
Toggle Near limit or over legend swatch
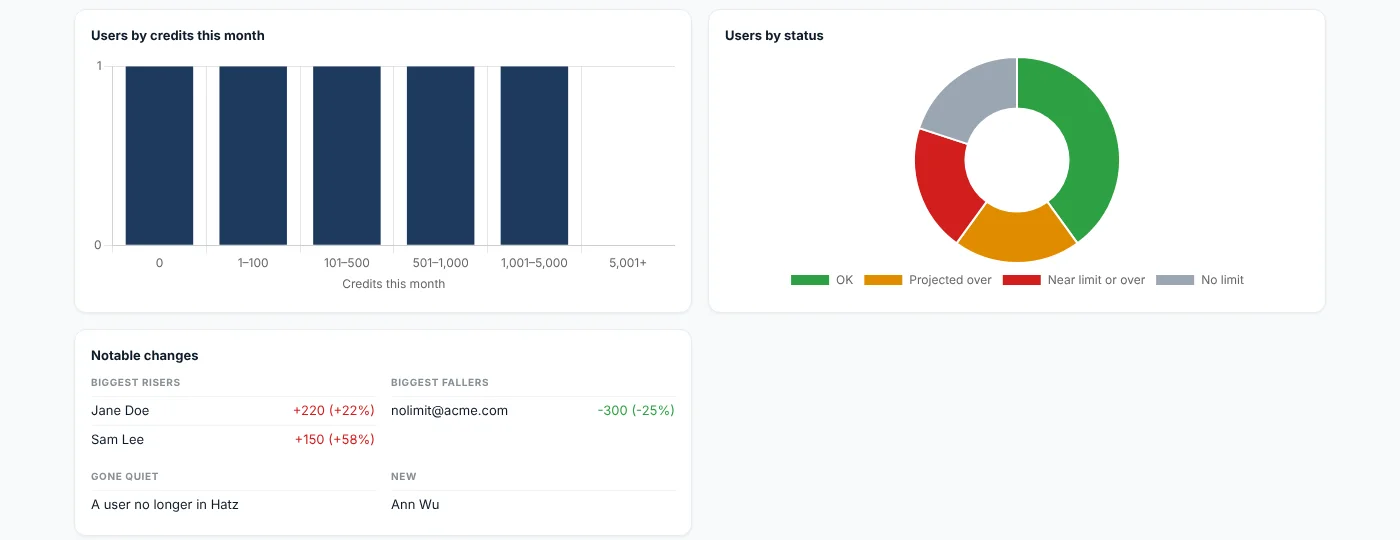pos(1022,280)
